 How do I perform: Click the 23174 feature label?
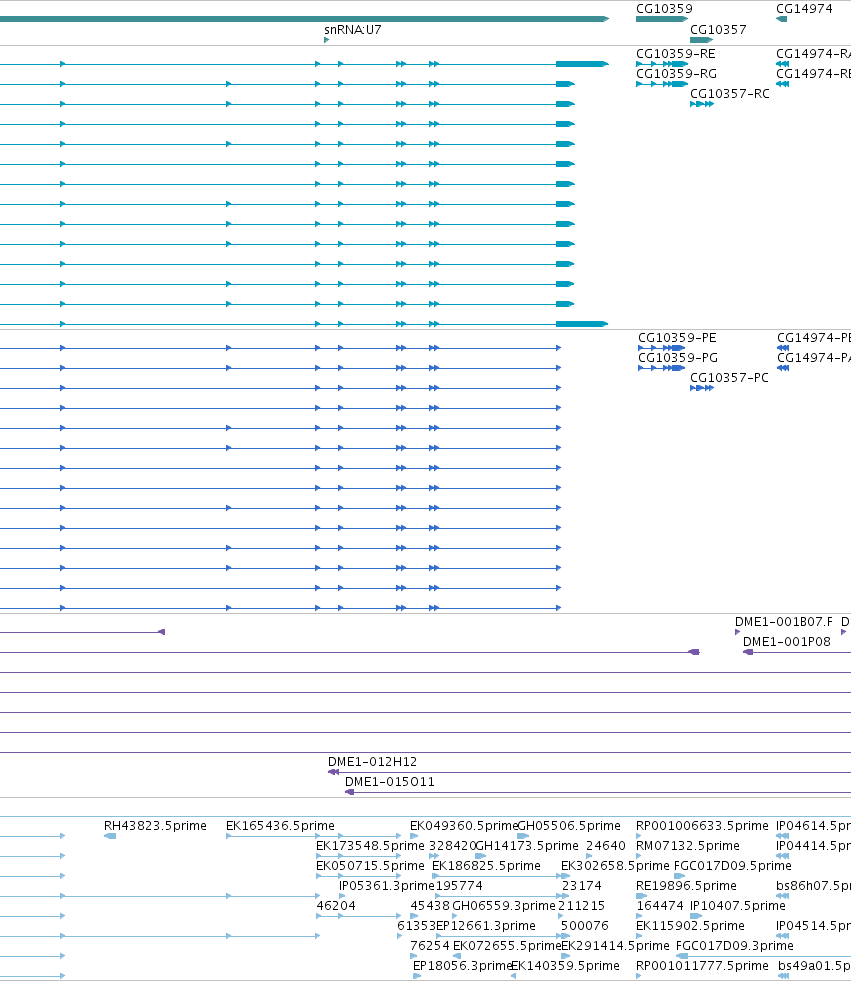click(x=581, y=886)
